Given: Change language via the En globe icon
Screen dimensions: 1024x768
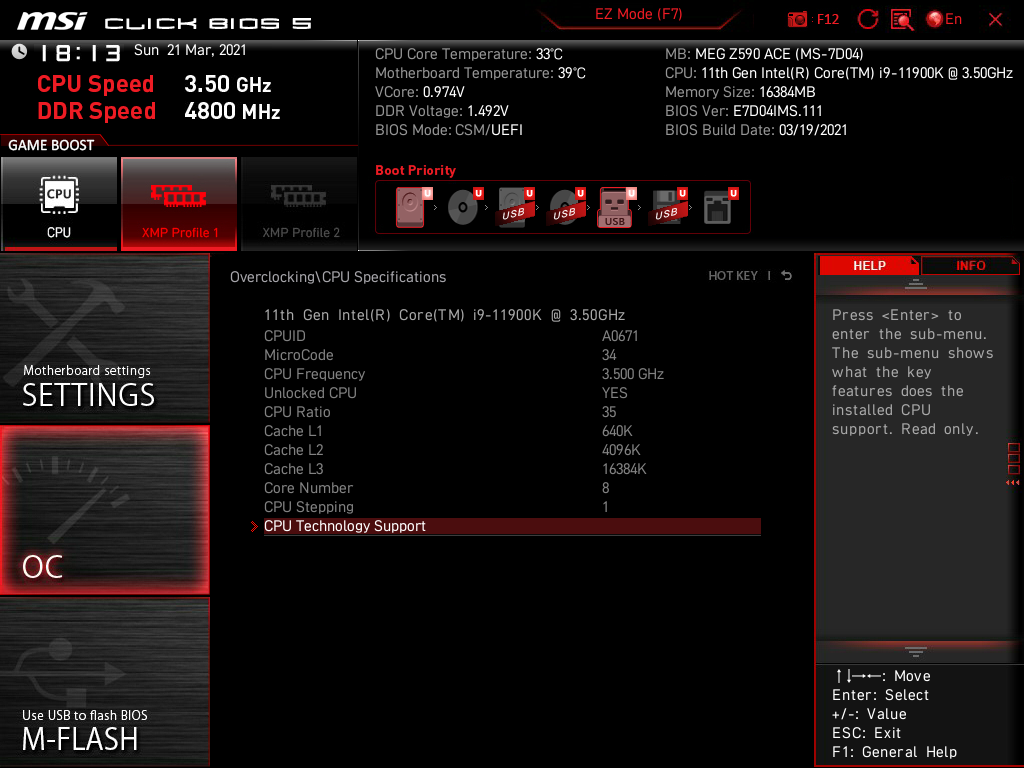Looking at the screenshot, I should pyautogui.click(x=944, y=19).
